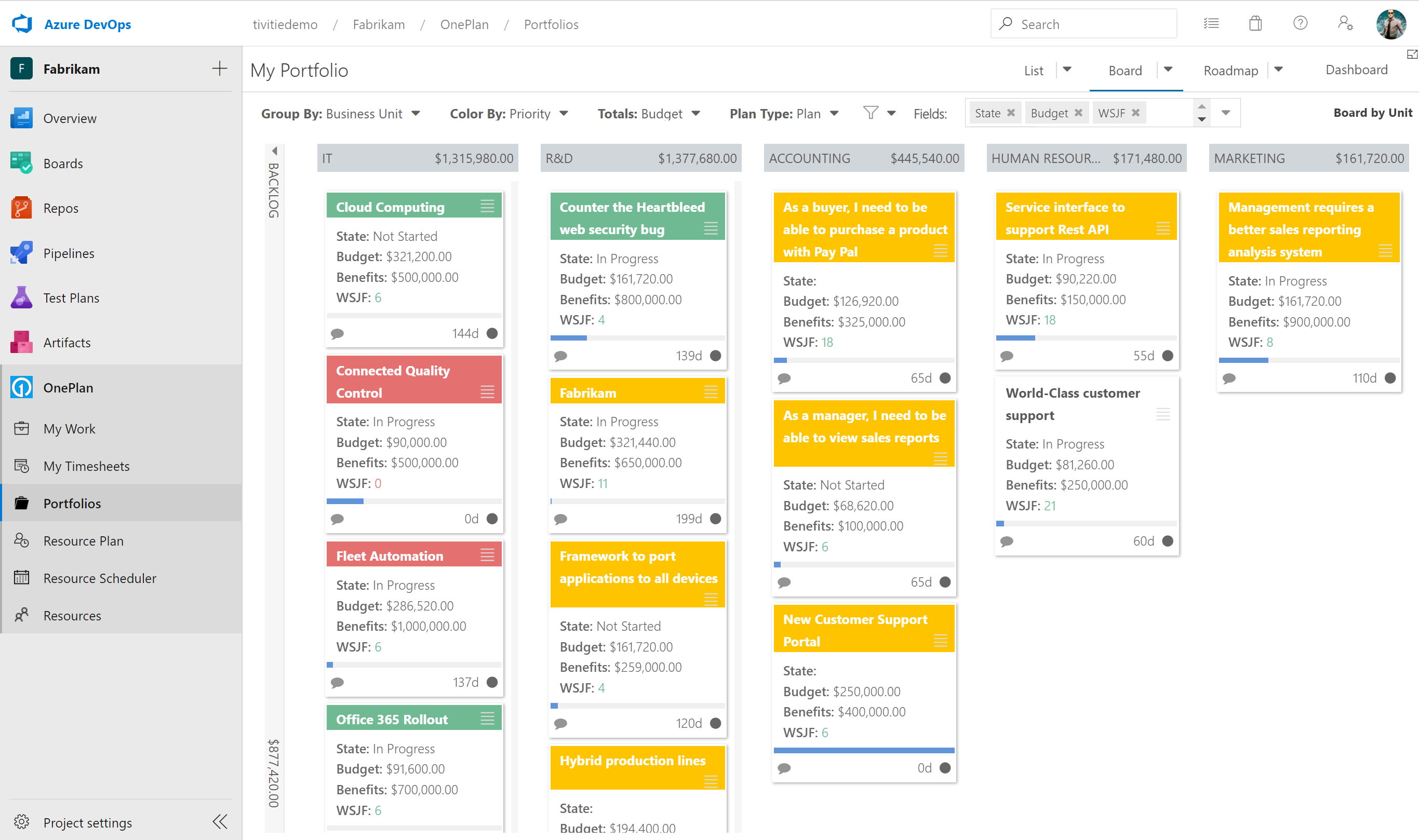
Task: Open the Group By Business Unit dropdown
Action: click(x=417, y=113)
